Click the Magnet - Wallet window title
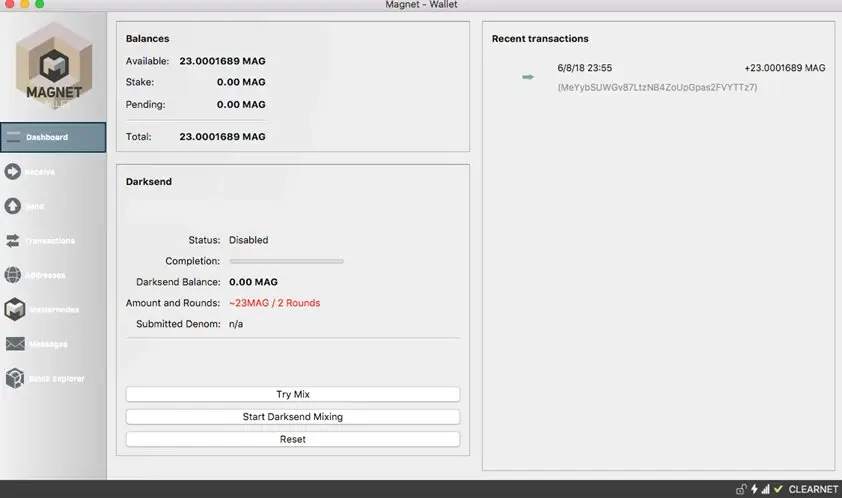 421,5
